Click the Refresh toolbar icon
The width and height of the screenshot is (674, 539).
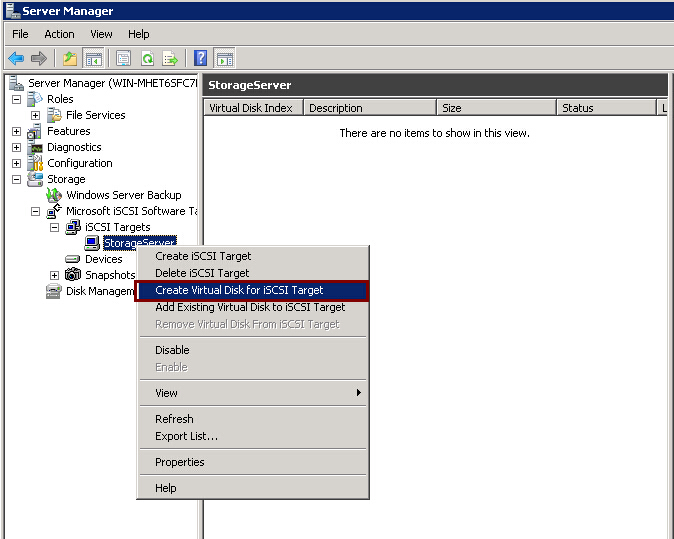pos(147,58)
